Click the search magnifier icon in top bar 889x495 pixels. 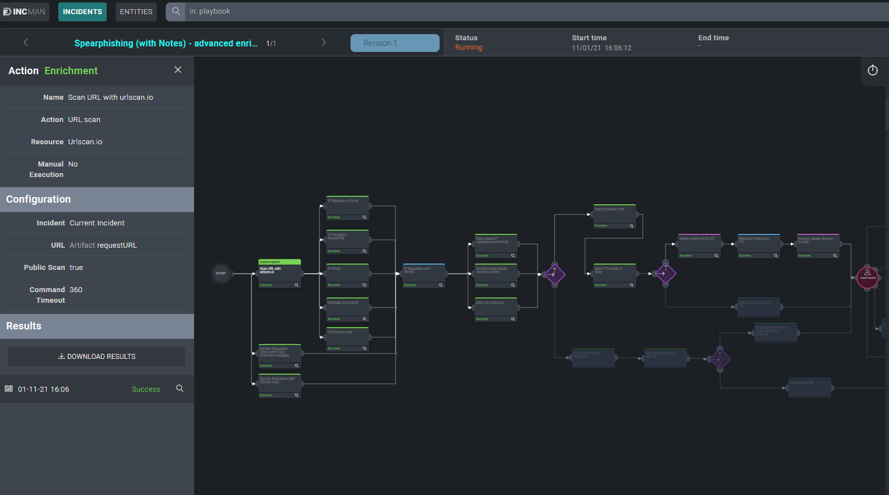[176, 12]
